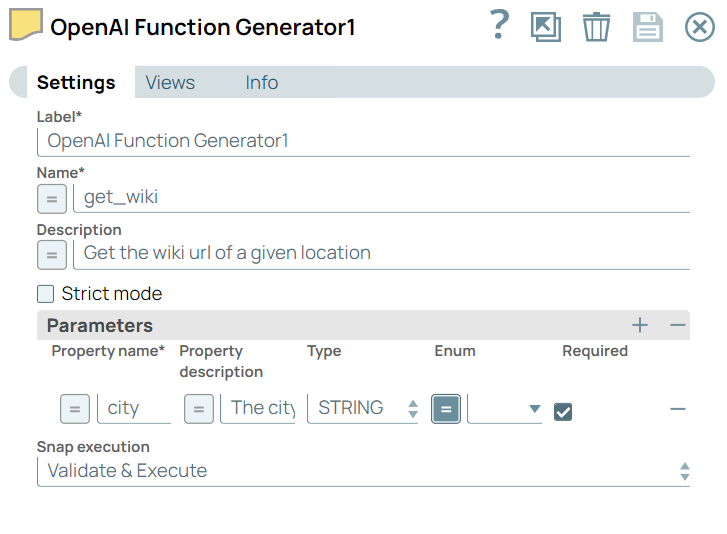The image size is (727, 534).
Task: Close the snap settings dialog
Action: pos(699,27)
